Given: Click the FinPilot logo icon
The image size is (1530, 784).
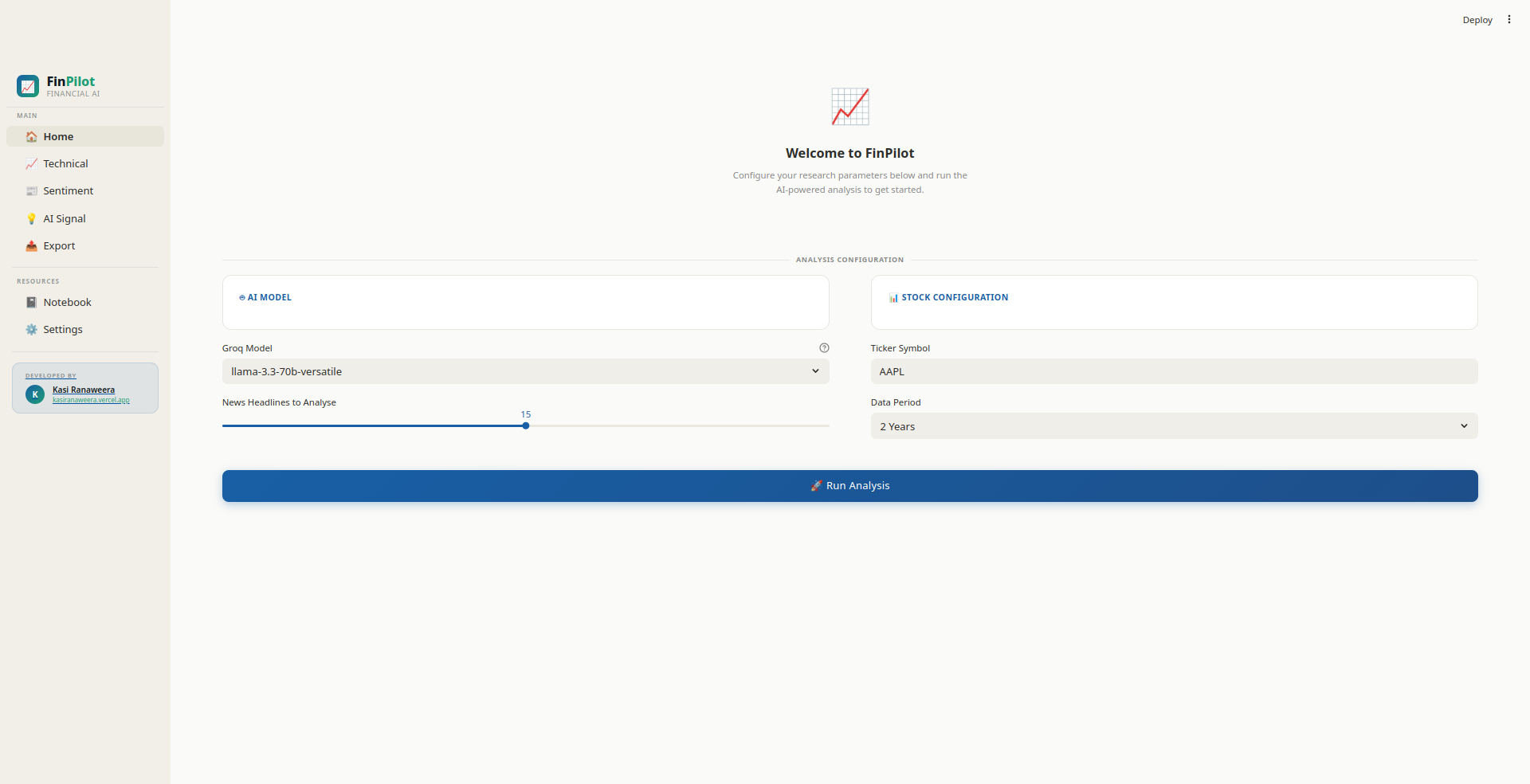Looking at the screenshot, I should point(28,86).
